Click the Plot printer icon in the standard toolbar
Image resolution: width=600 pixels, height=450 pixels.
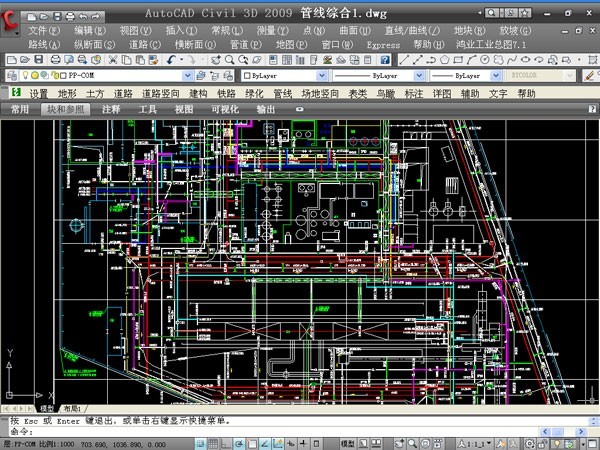coord(55,60)
